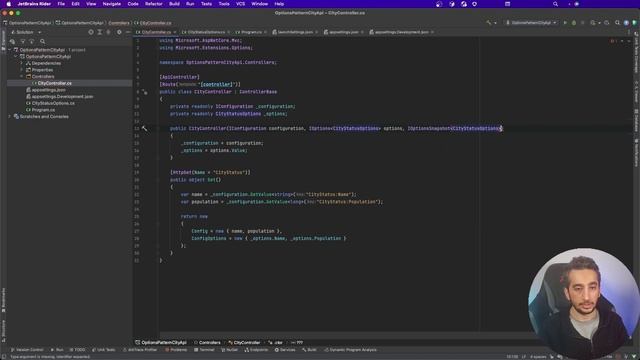This screenshot has height=360, width=640.
Task: Hide the Solution panel with minus icon
Action: tap(128, 32)
